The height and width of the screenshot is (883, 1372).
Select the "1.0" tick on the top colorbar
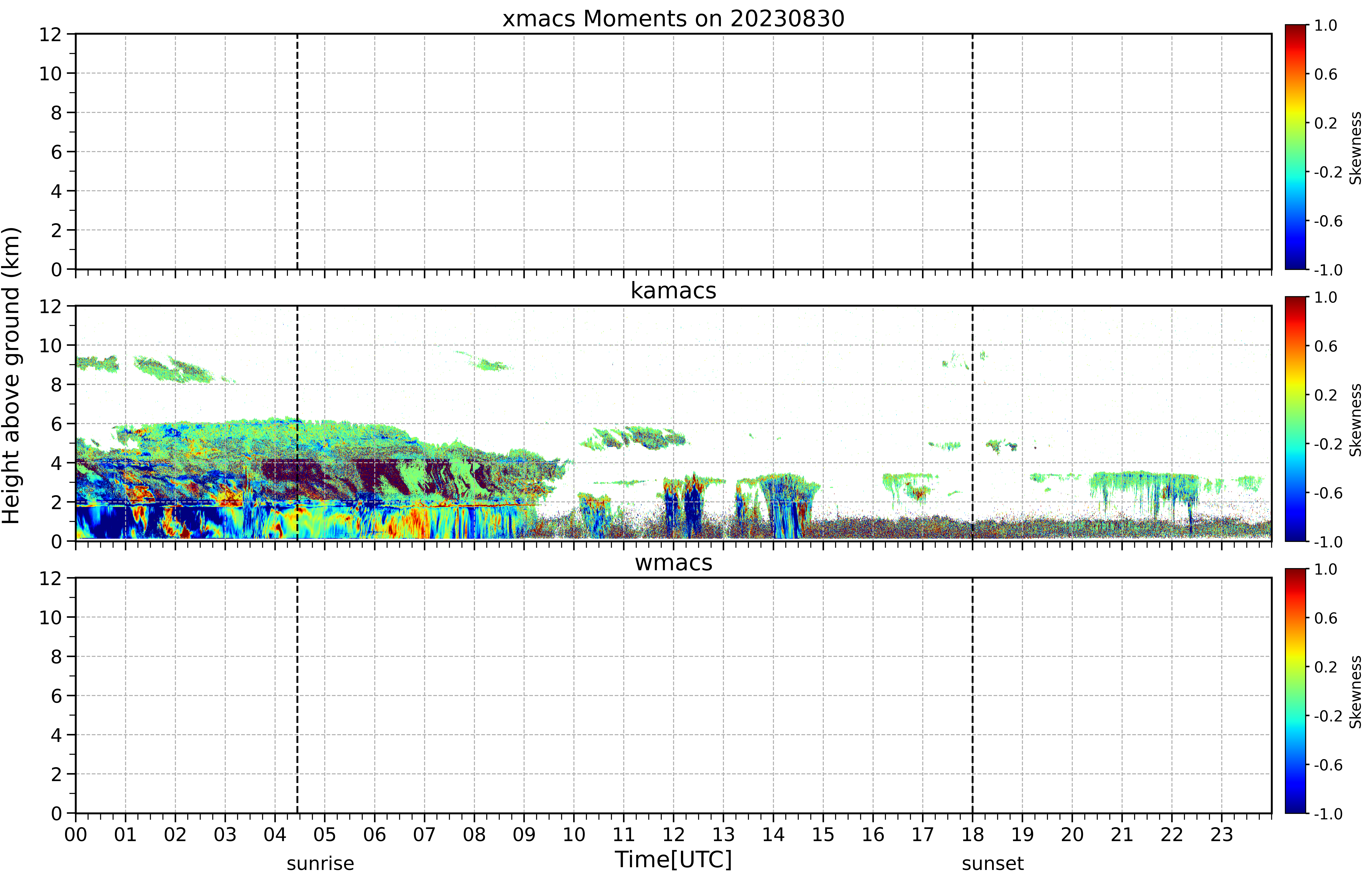click(x=1326, y=25)
